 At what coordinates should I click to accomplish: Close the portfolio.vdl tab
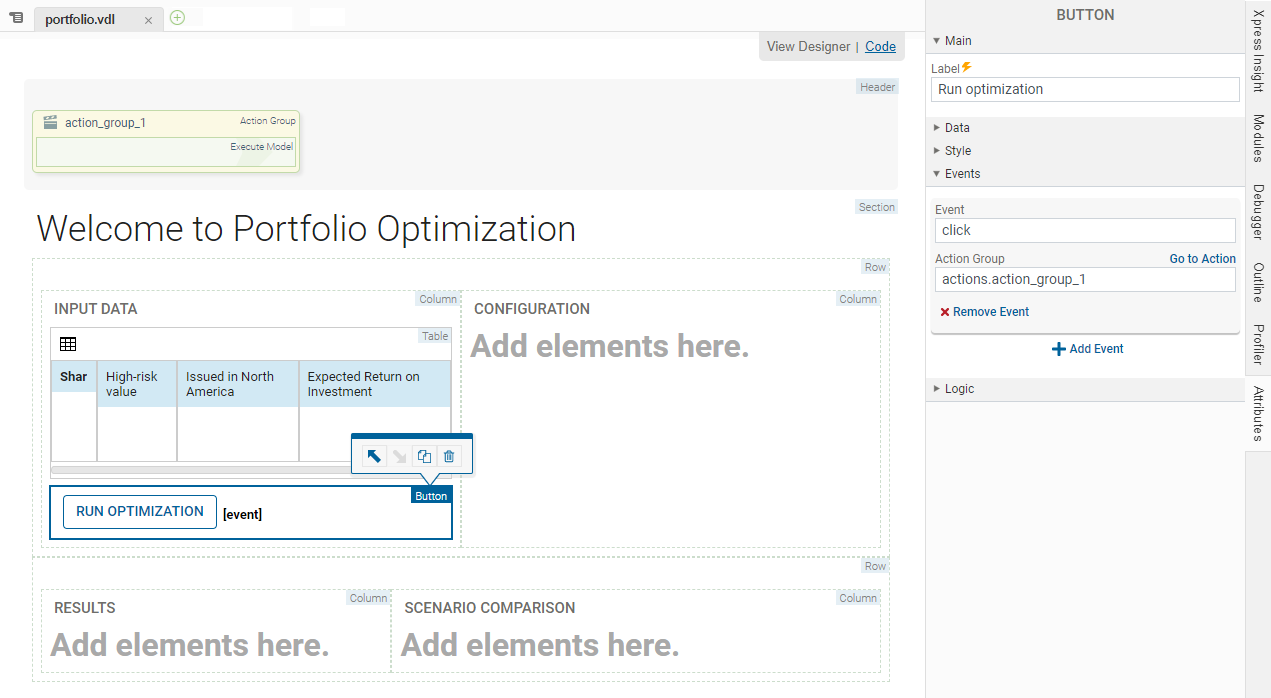tap(148, 20)
